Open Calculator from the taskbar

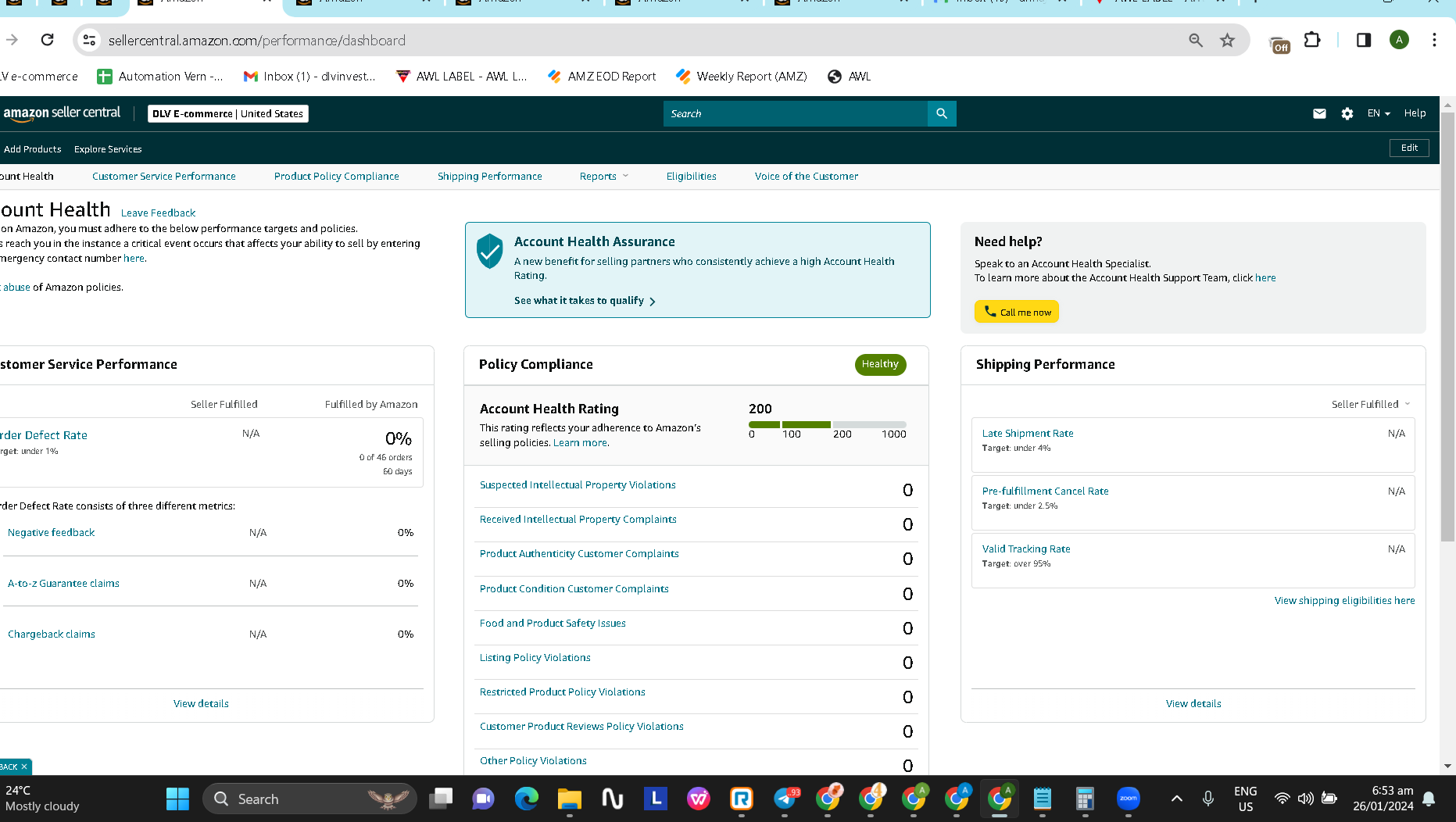tap(1085, 799)
